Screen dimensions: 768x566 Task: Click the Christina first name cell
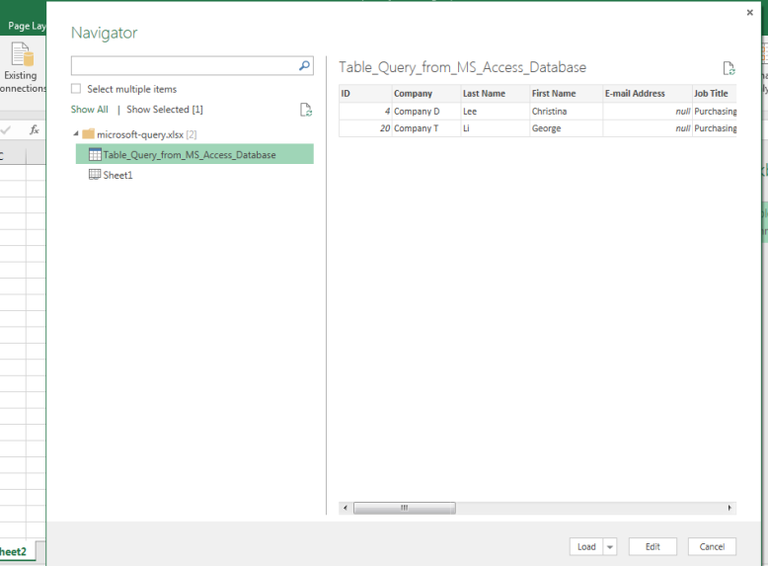(566, 111)
